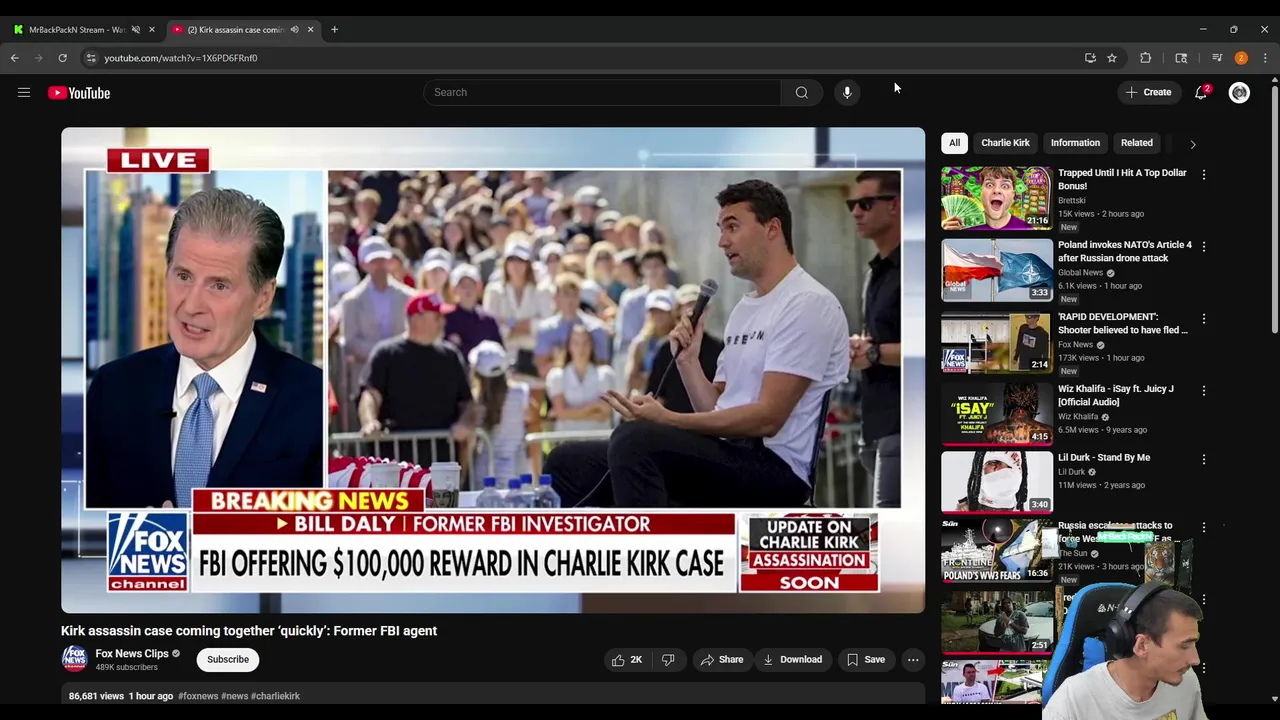Screen dimensions: 1280x720
Task: Show next filter chips with right arrow
Action: coord(1192,144)
